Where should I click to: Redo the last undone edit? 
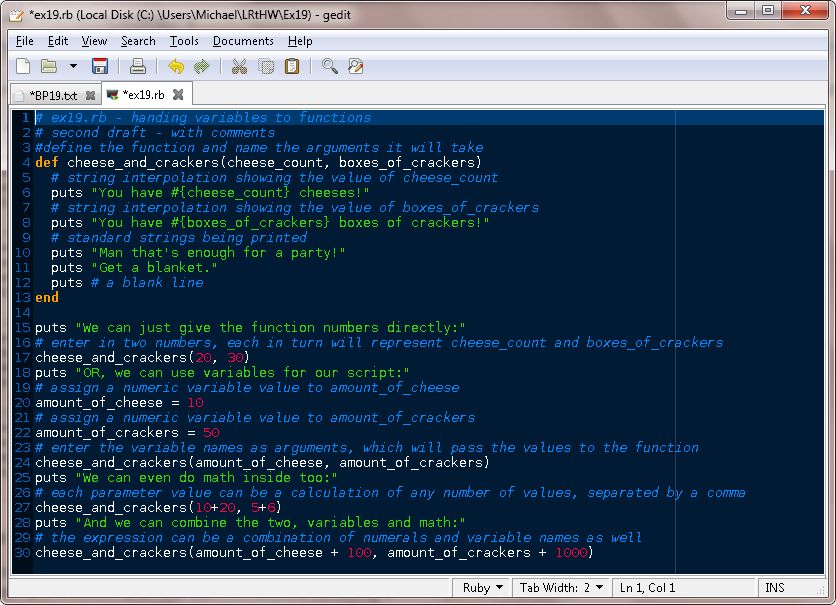tap(200, 66)
